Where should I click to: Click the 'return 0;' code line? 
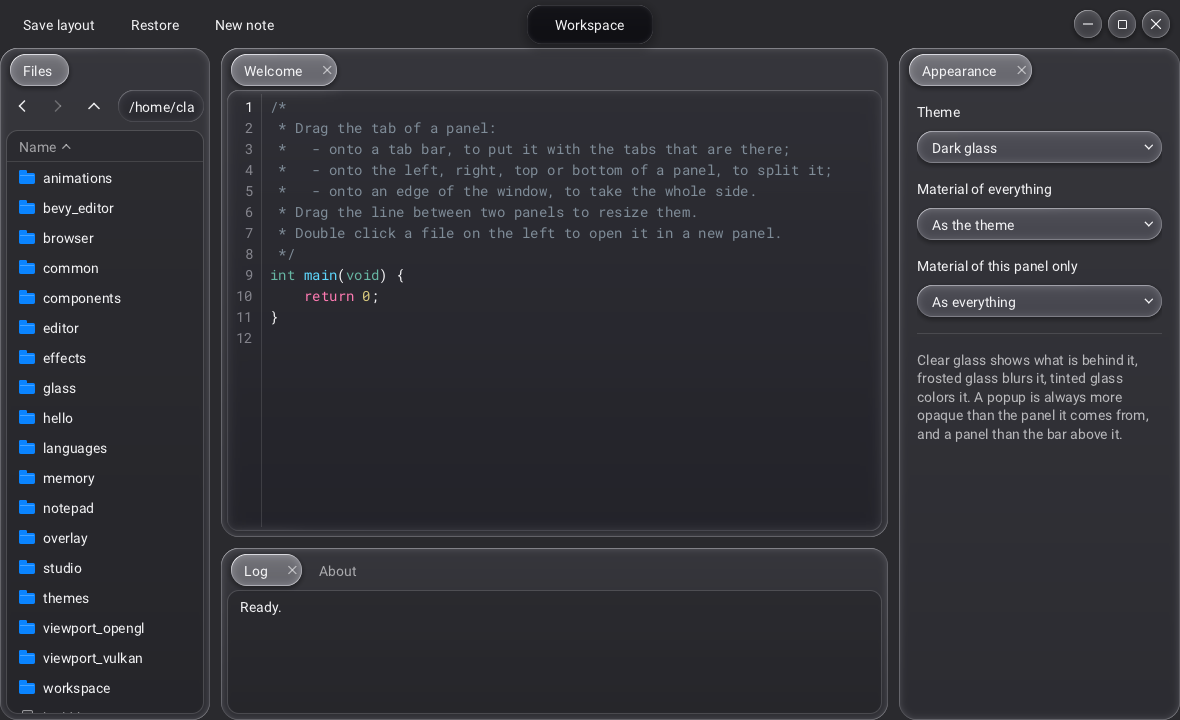341,296
